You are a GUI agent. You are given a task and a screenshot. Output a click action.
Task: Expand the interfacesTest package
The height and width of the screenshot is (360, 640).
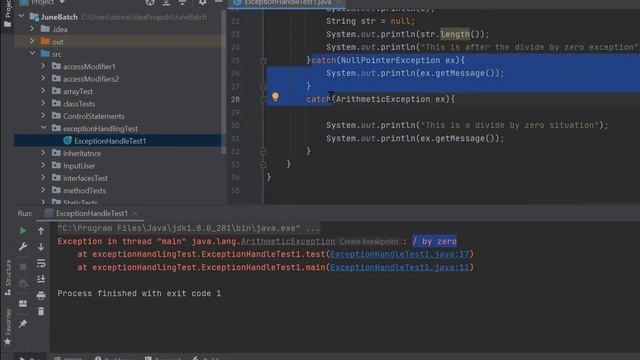[43, 178]
